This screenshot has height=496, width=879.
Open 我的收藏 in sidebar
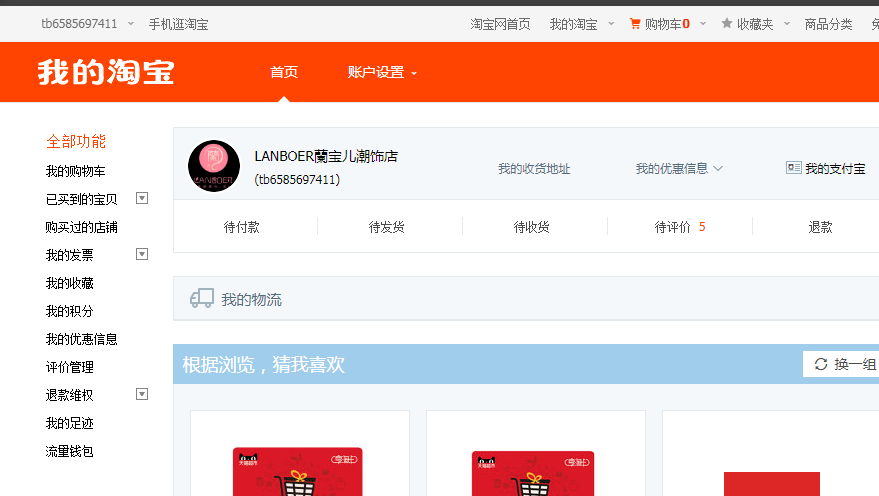coord(70,283)
